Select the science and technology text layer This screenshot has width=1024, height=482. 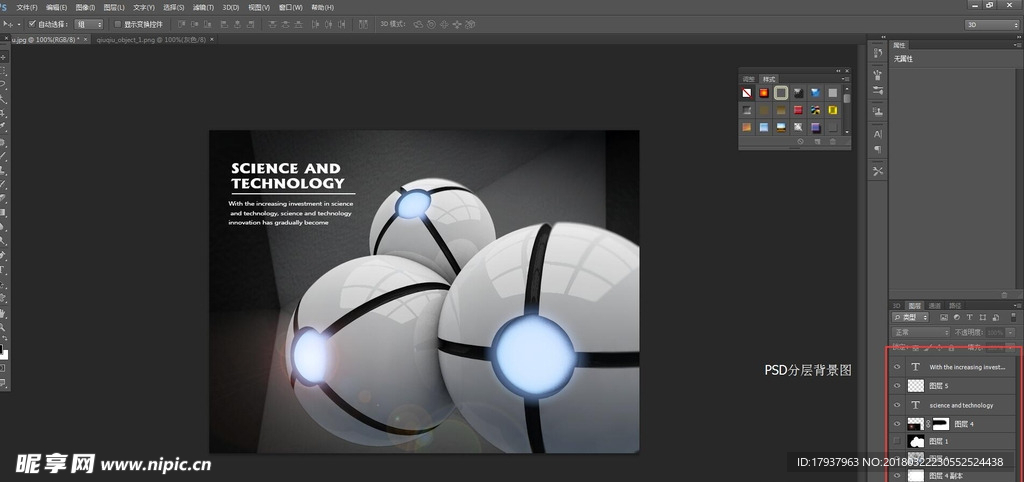[x=961, y=405]
